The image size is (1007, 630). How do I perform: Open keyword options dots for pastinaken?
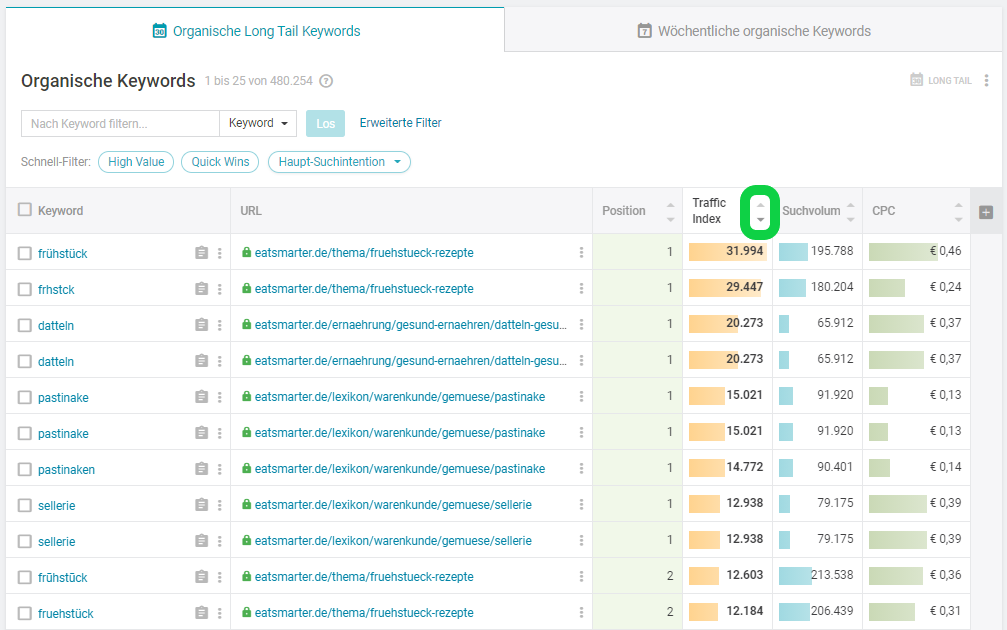click(x=220, y=469)
